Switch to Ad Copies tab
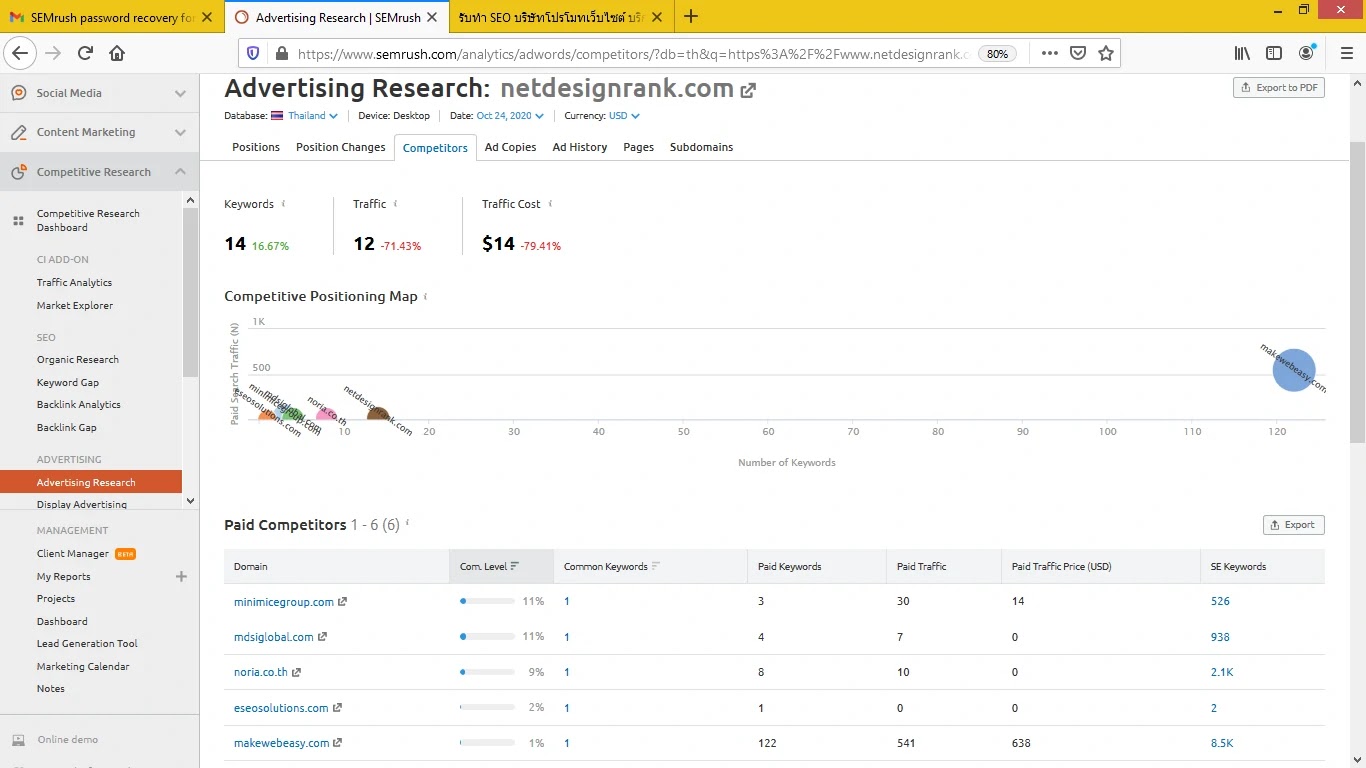1366x768 pixels. point(510,147)
